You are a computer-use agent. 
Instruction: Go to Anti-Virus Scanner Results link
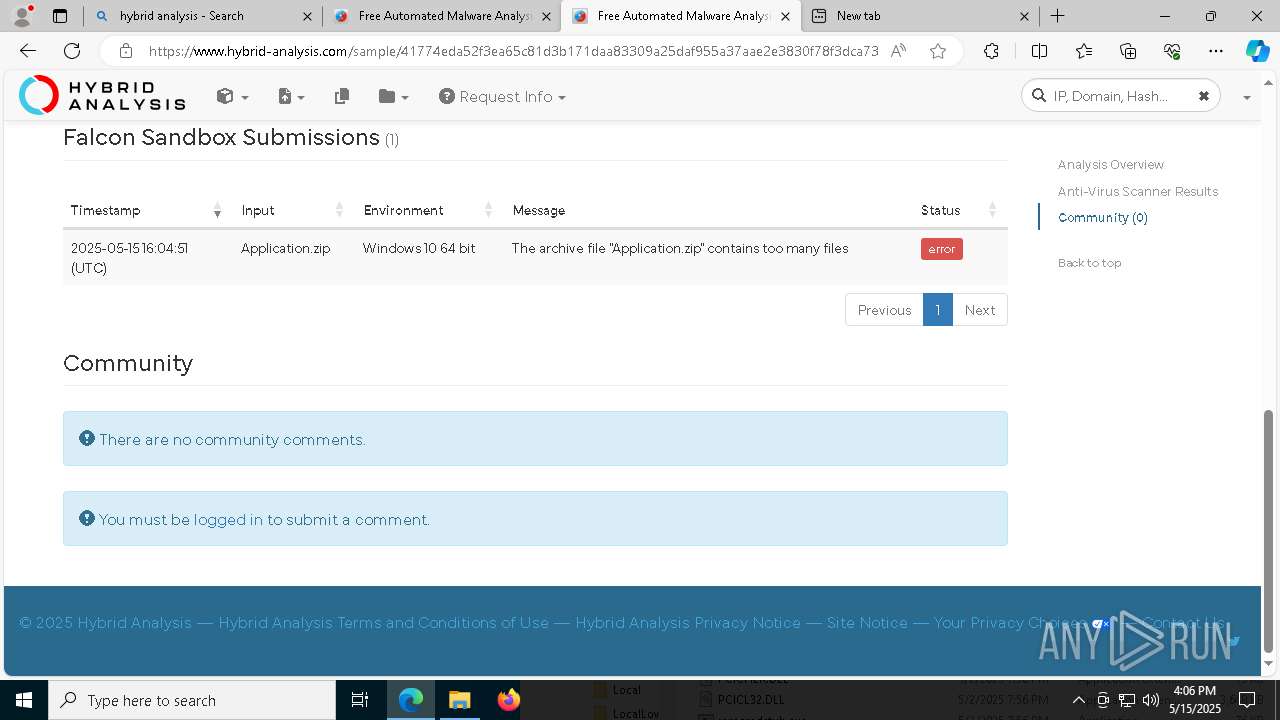tap(1138, 191)
